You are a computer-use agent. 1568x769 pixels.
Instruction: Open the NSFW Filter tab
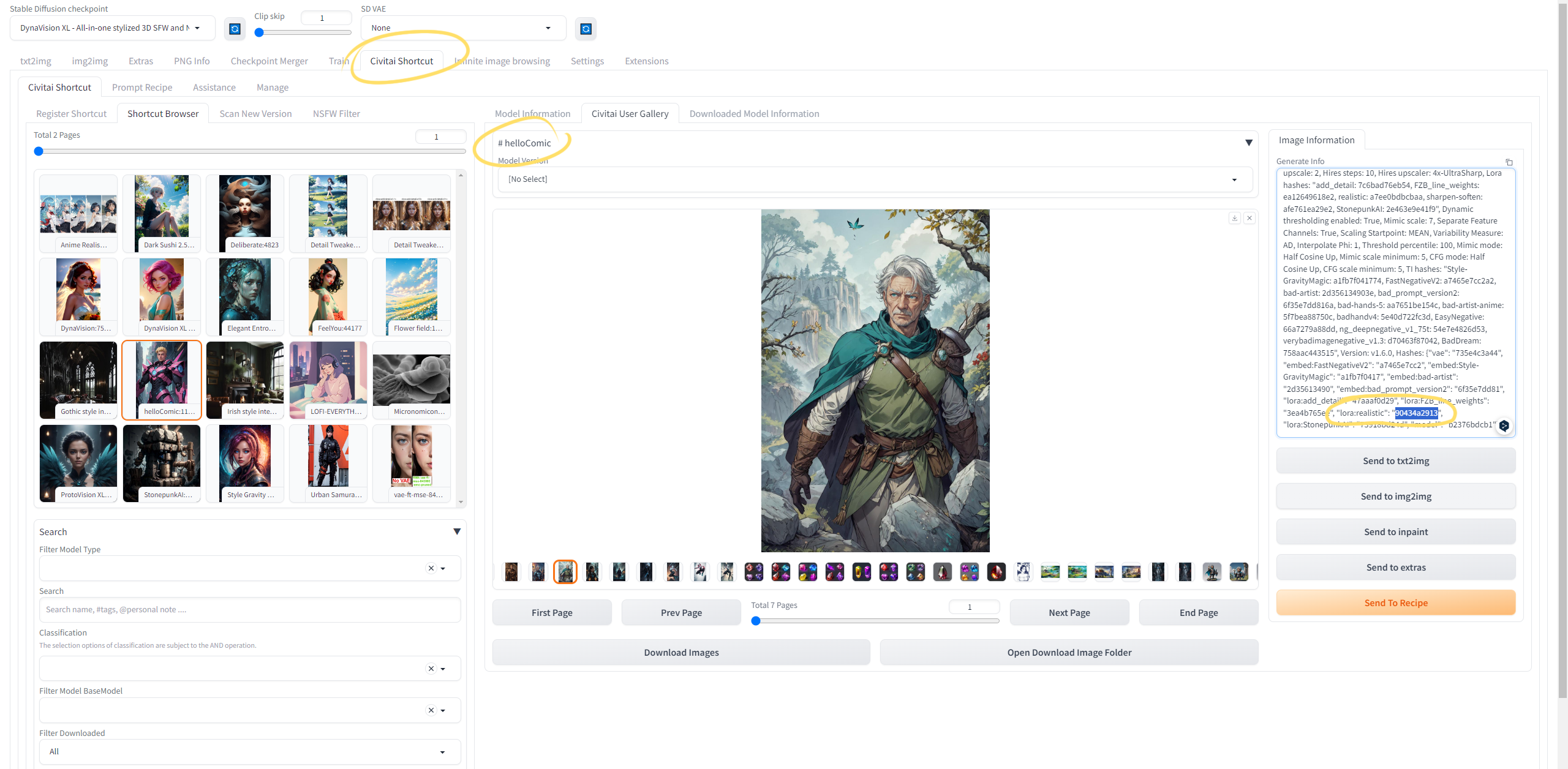[336, 113]
